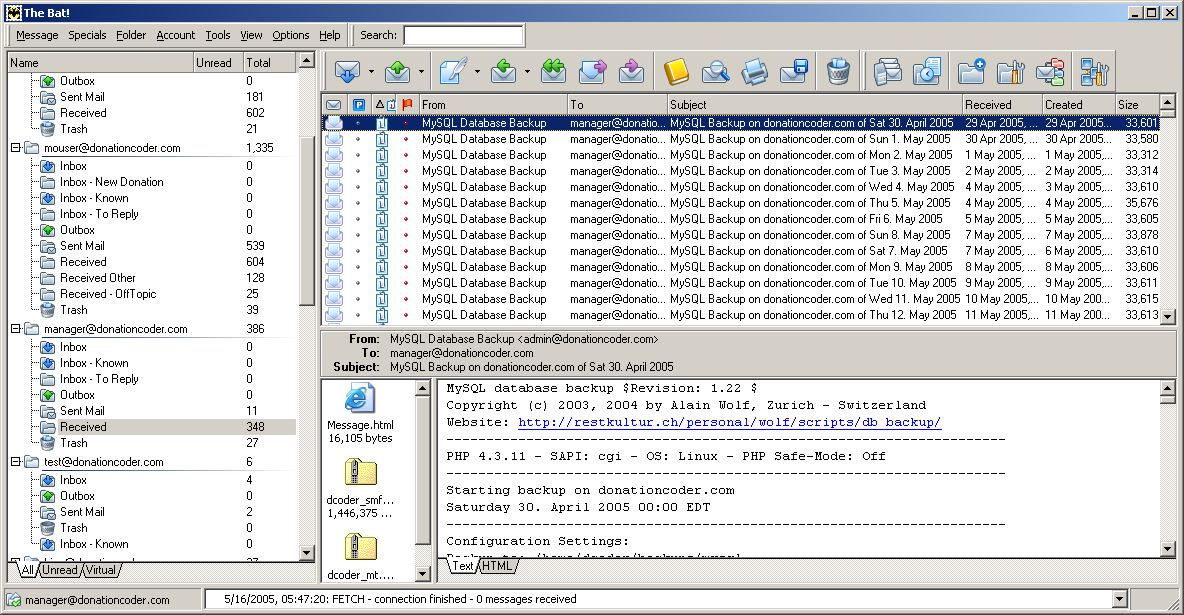Delete the message using the trash bin toolbar icon
1184x615 pixels.
838,72
